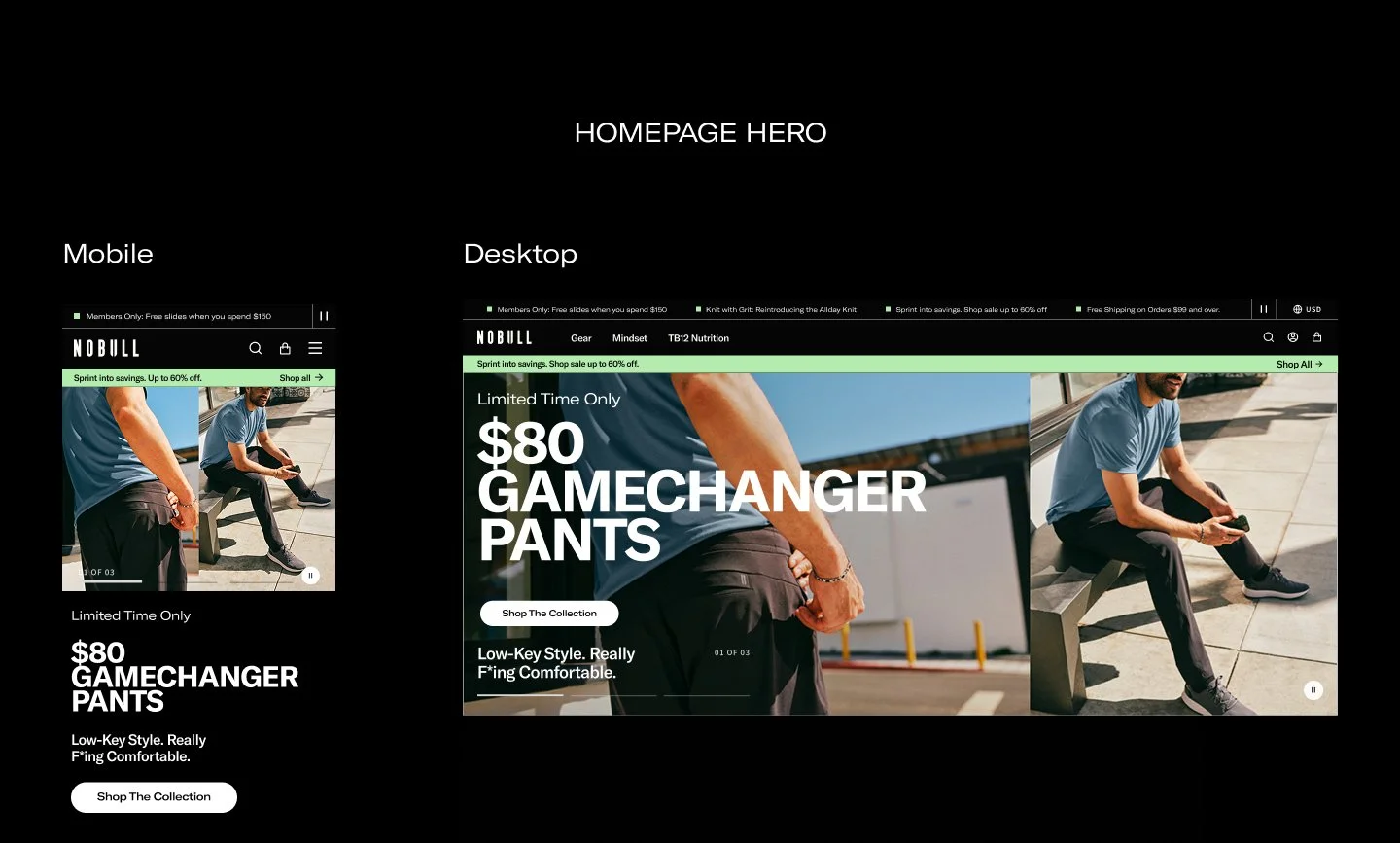Open the Gear menu in desktop nav
Viewport: 1400px width, 843px height.
point(581,338)
